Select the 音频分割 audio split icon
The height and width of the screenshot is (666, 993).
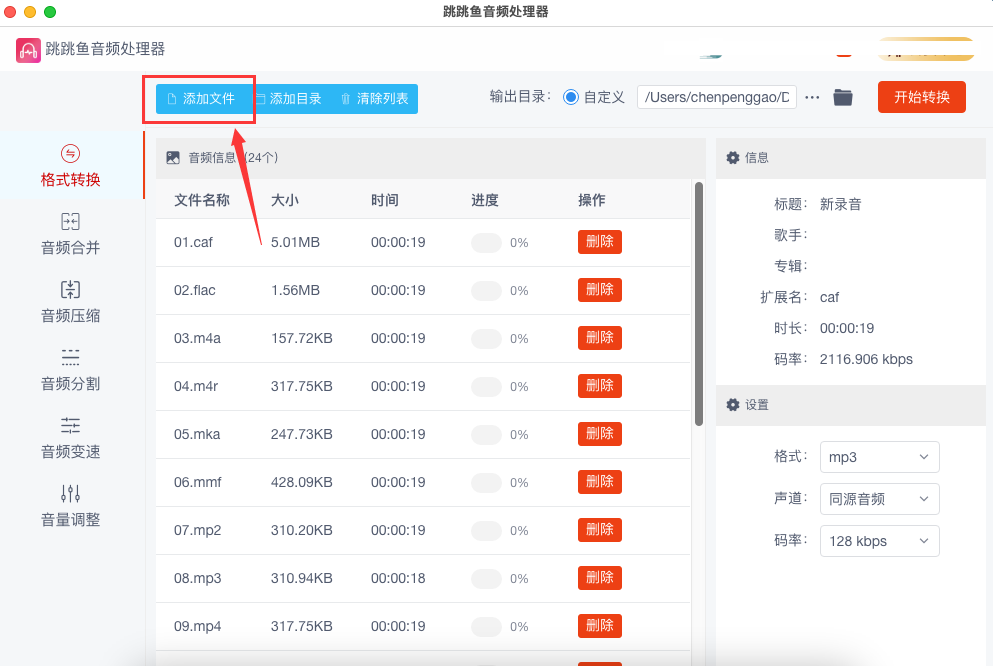pos(70,358)
